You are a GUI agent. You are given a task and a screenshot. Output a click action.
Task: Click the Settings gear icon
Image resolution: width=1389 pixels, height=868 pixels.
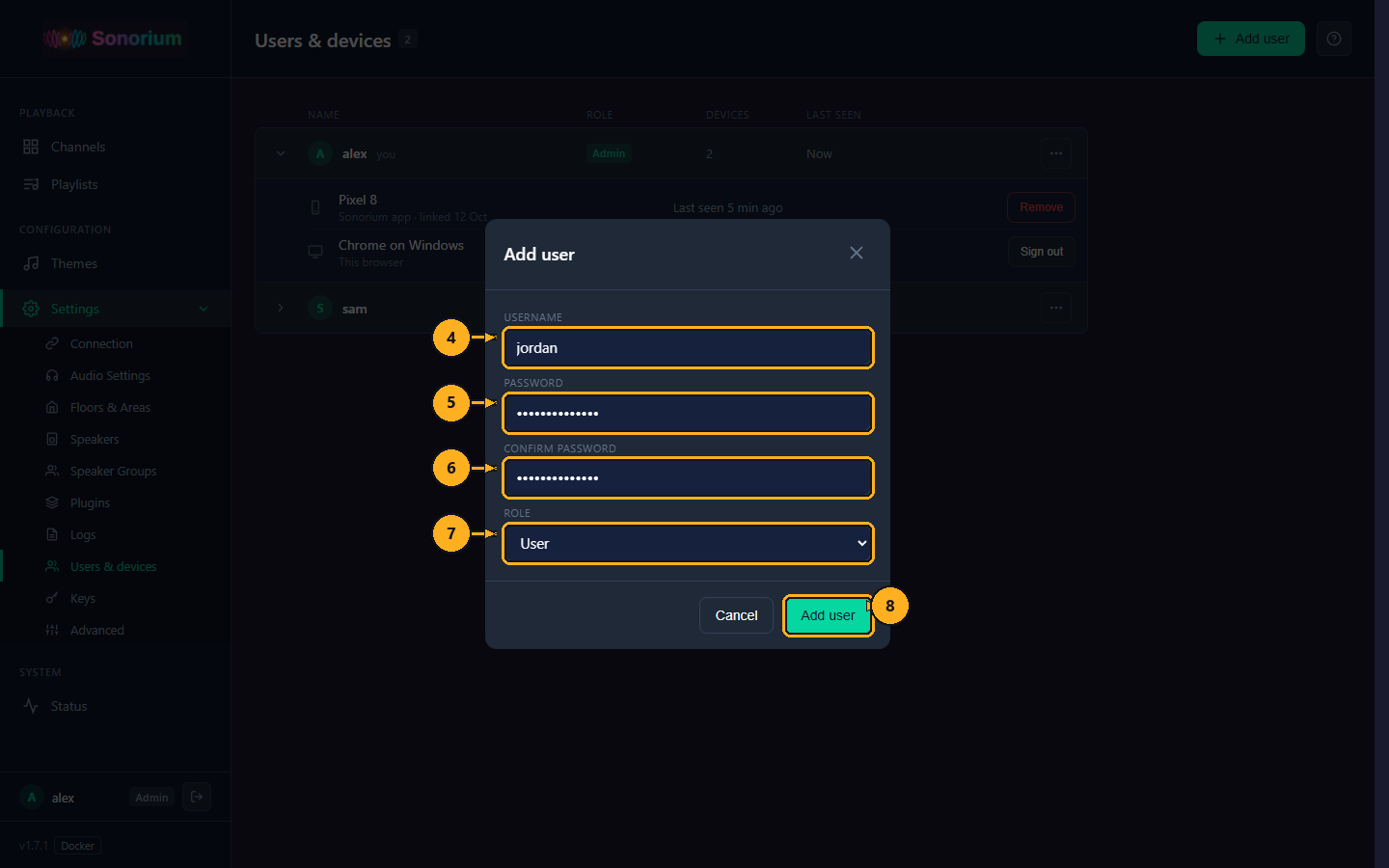click(x=31, y=309)
